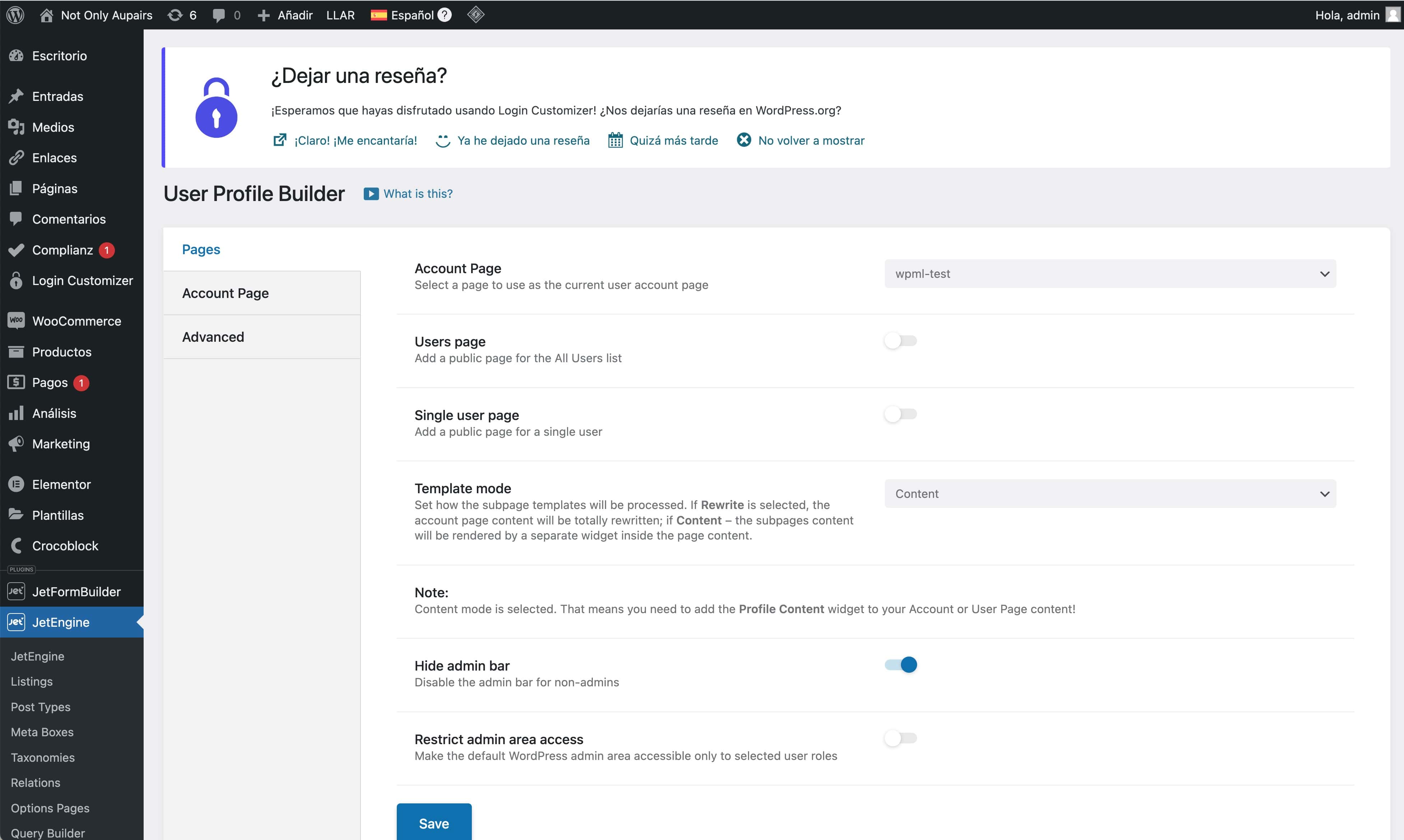
Task: Click the Productos archive box icon
Action: coord(17,351)
